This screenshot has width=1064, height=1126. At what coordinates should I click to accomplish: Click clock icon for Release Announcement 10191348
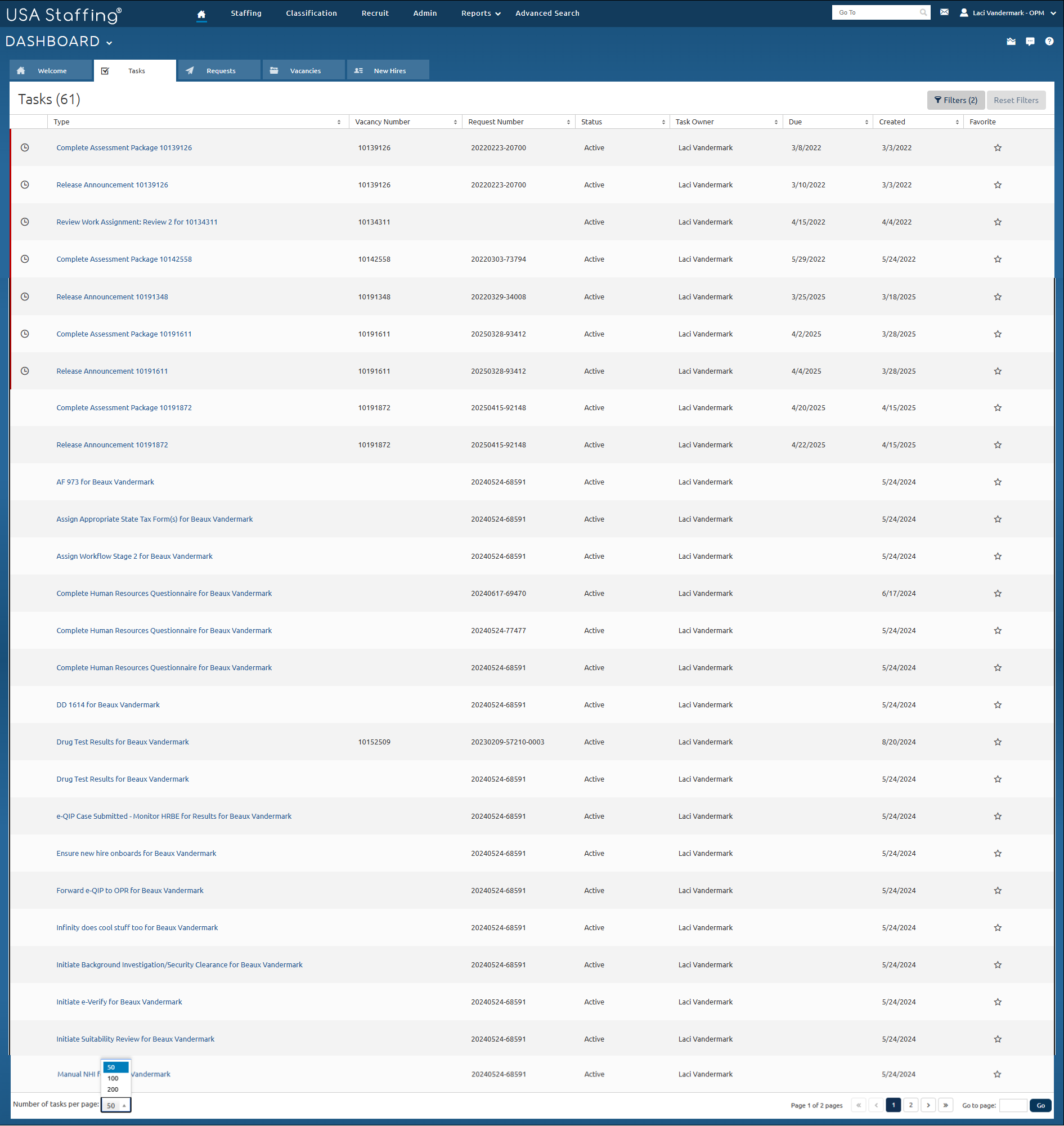pyautogui.click(x=25, y=297)
